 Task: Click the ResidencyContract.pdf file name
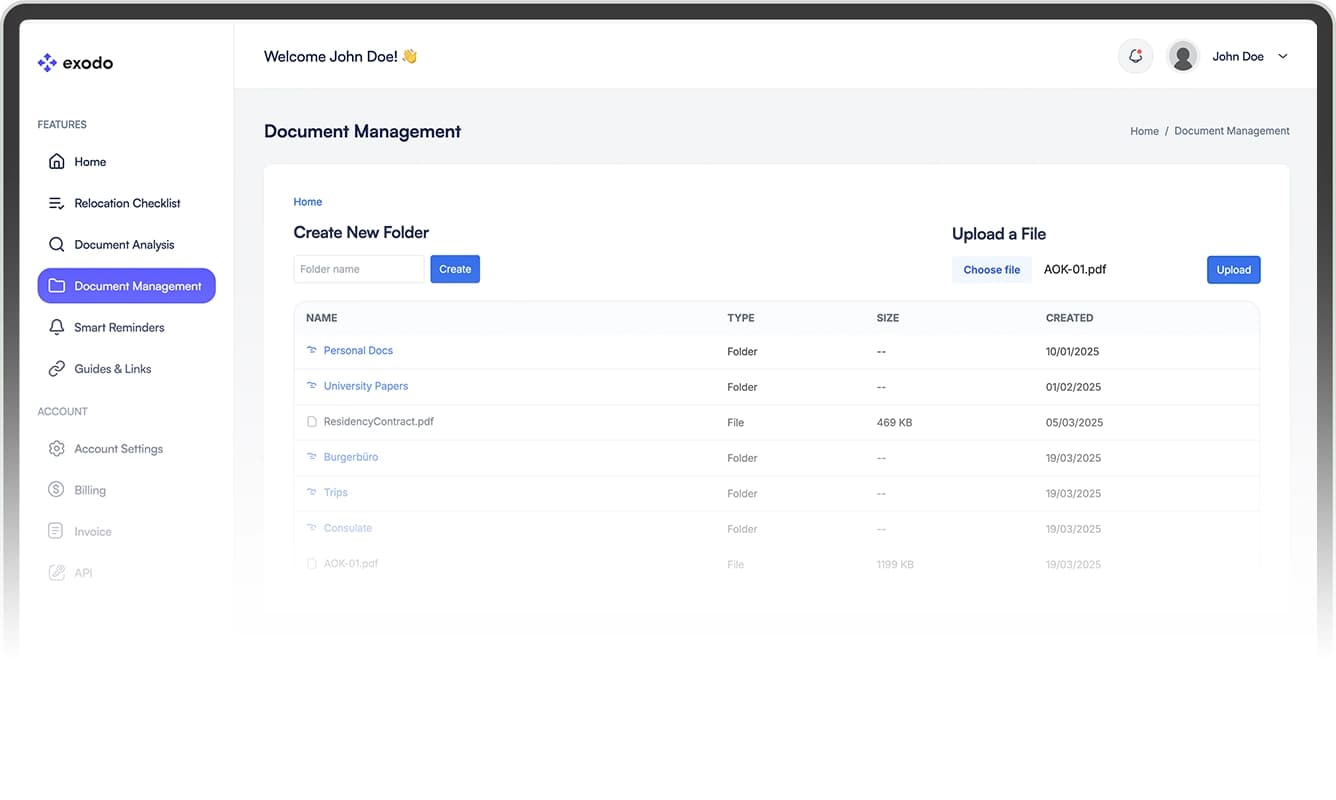(x=379, y=422)
